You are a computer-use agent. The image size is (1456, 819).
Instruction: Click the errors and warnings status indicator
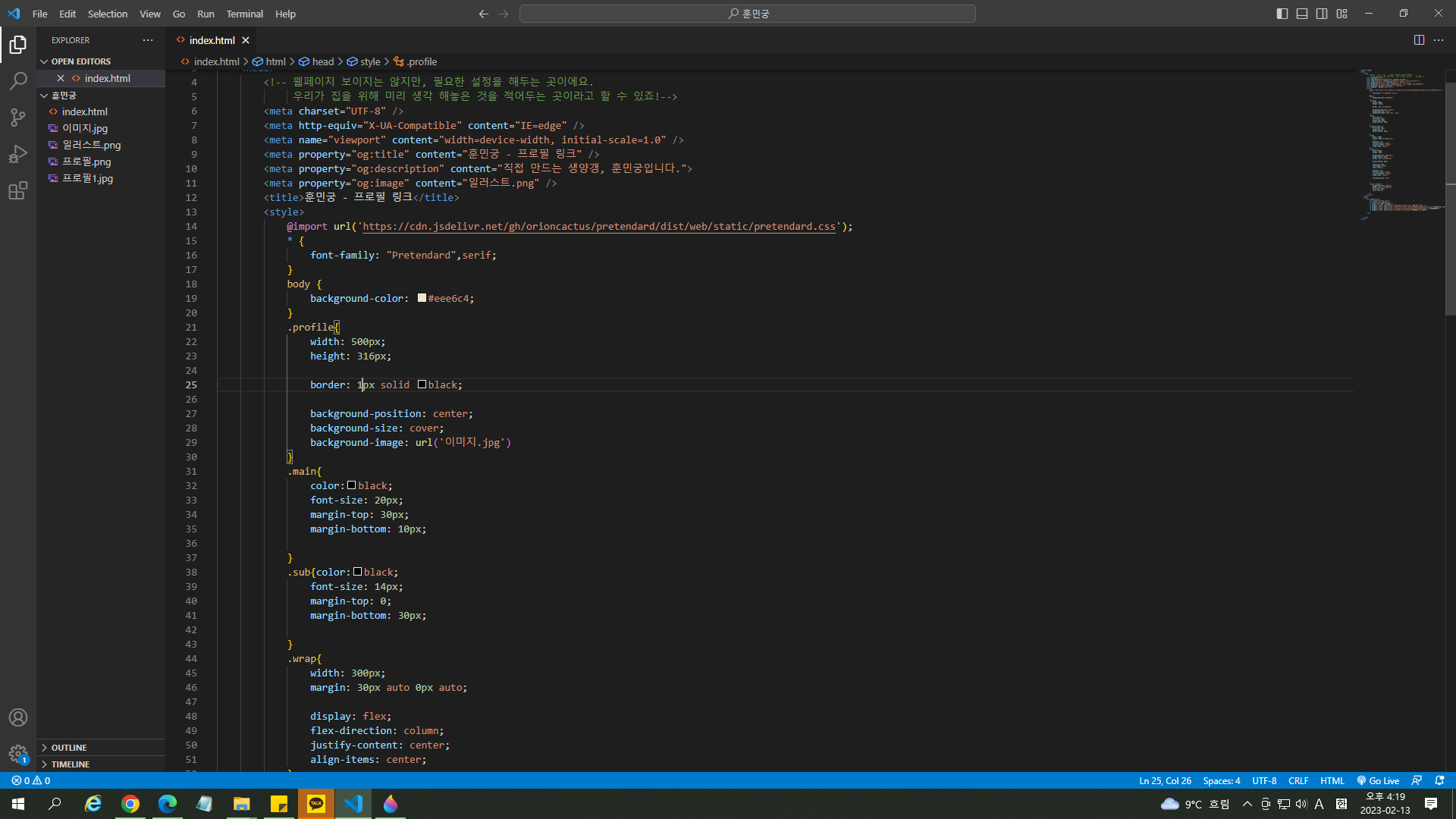(x=31, y=780)
